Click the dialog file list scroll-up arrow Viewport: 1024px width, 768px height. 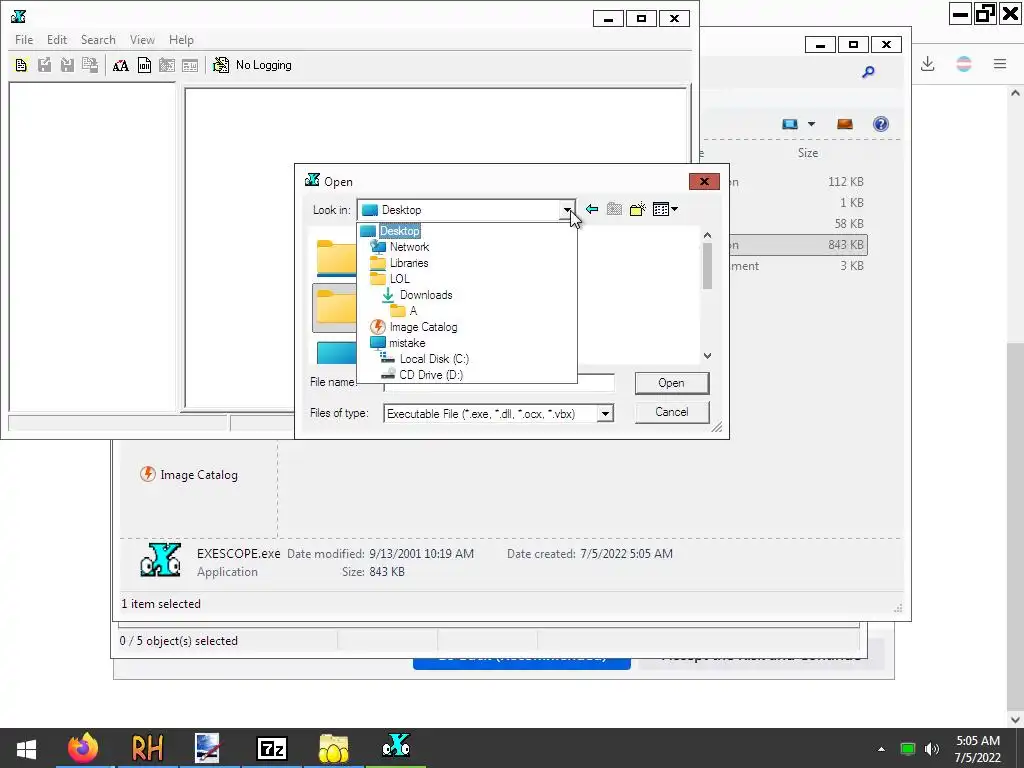coord(707,235)
